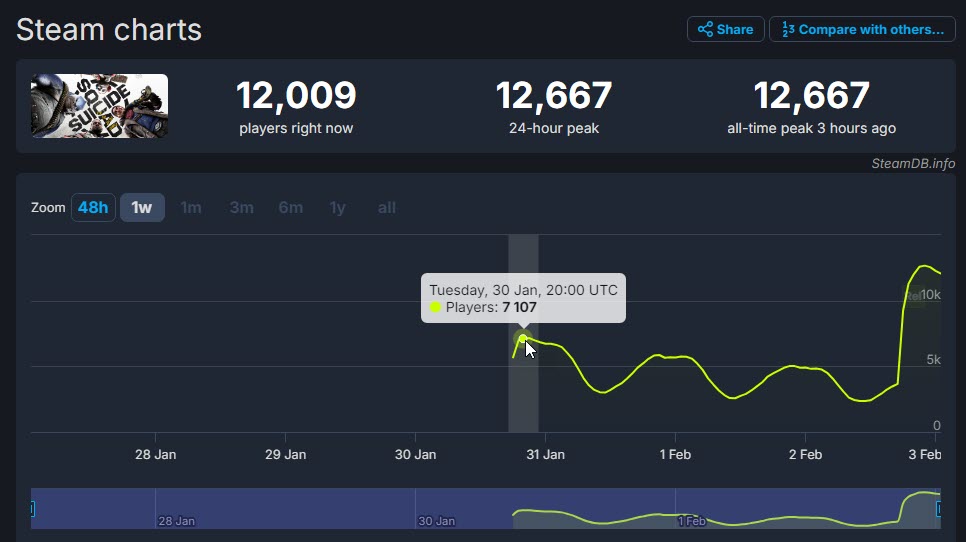Choose the 1y zoom option
The image size is (966, 542).
coord(338,207)
